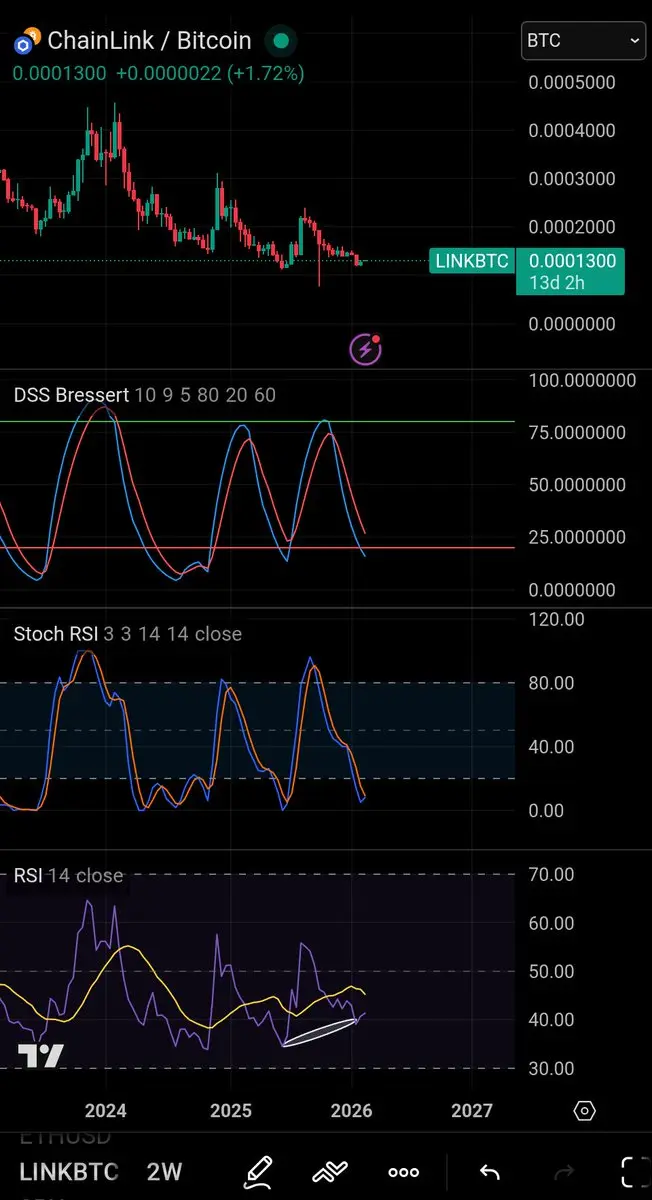Tap the 0.0001300 current price value
Viewport: 652px width, 1200px height.
coord(572,261)
